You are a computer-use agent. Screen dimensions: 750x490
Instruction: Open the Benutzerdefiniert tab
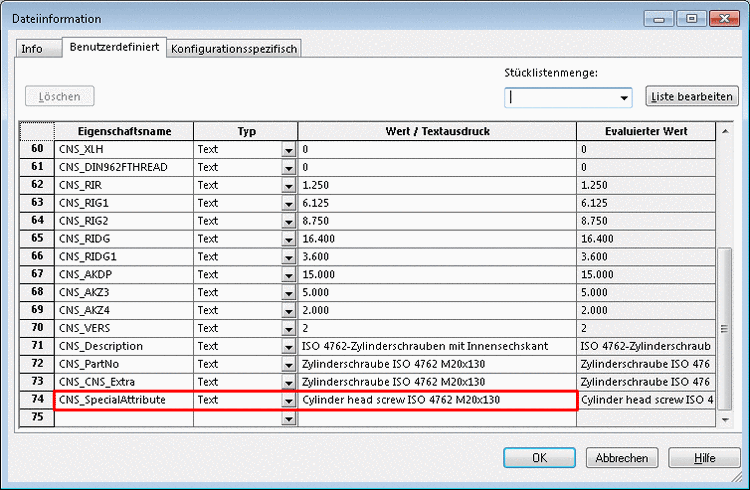pos(114,47)
